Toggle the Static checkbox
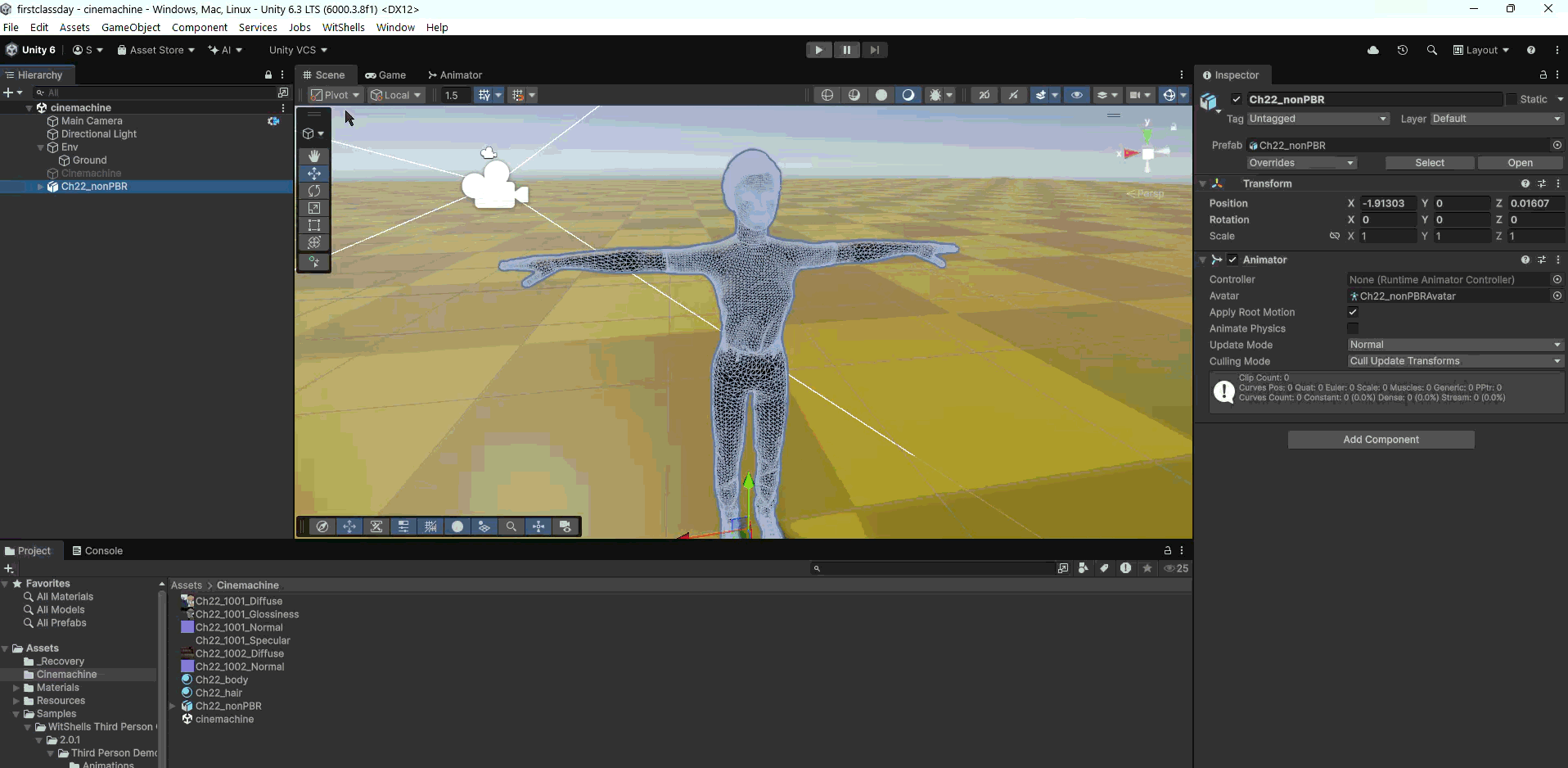The width and height of the screenshot is (1568, 768). tap(1512, 99)
